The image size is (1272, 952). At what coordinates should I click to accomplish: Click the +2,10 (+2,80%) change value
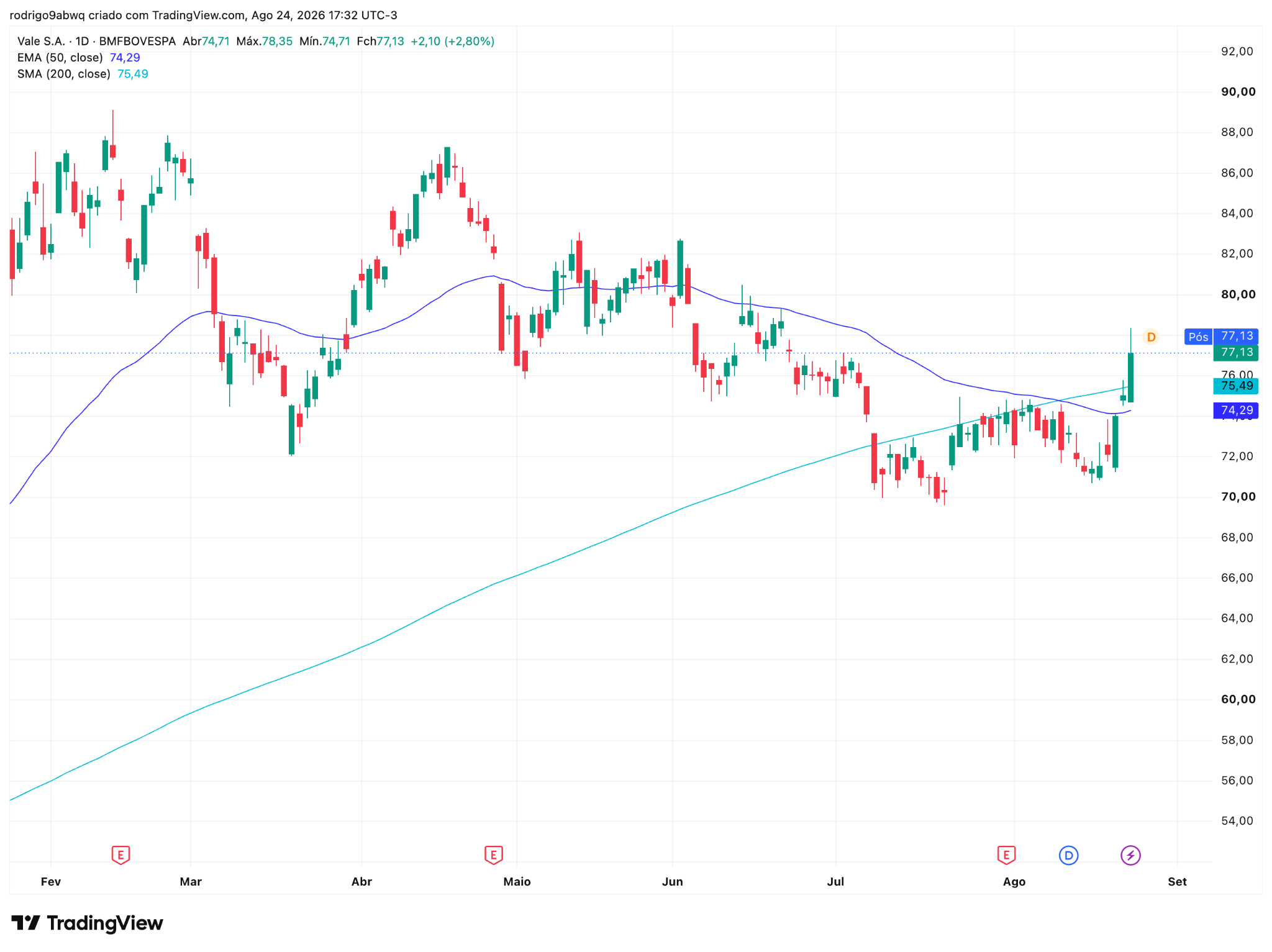(453, 41)
